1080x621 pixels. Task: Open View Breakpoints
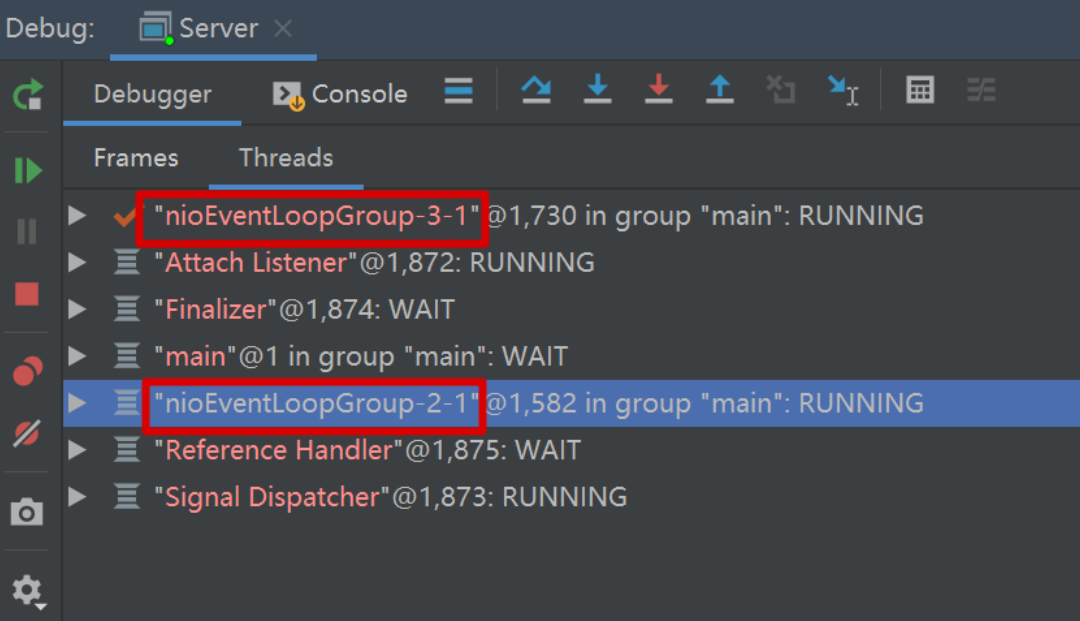click(x=27, y=371)
